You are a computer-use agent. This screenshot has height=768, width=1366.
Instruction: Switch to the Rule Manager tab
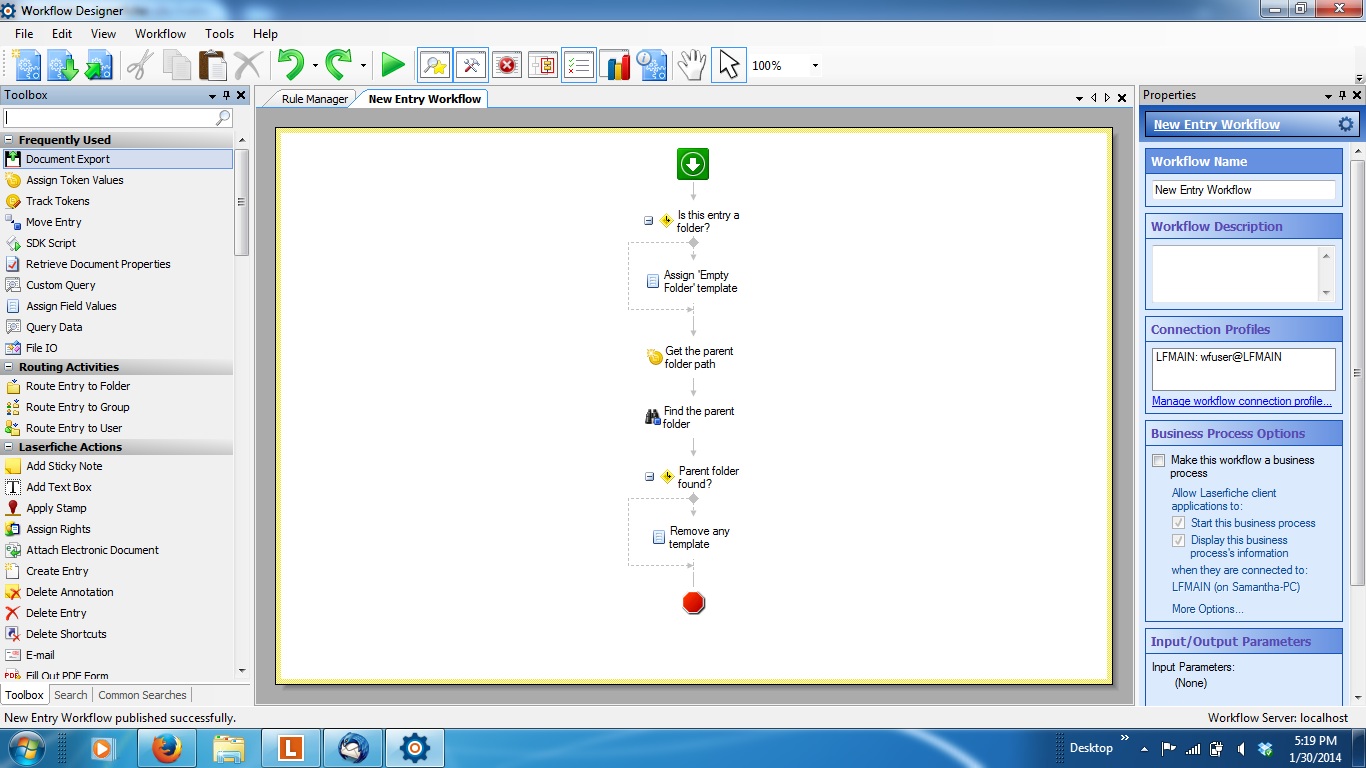tap(315, 99)
